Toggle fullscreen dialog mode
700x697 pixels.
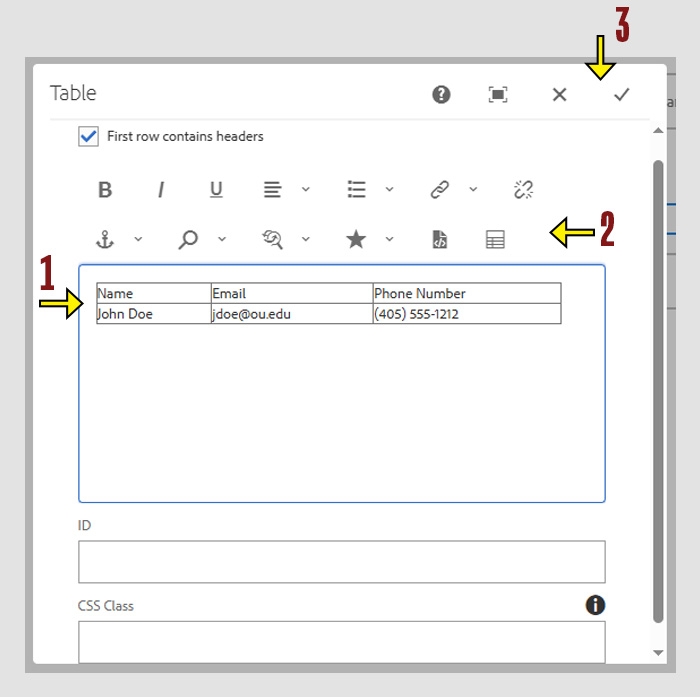tap(498, 95)
